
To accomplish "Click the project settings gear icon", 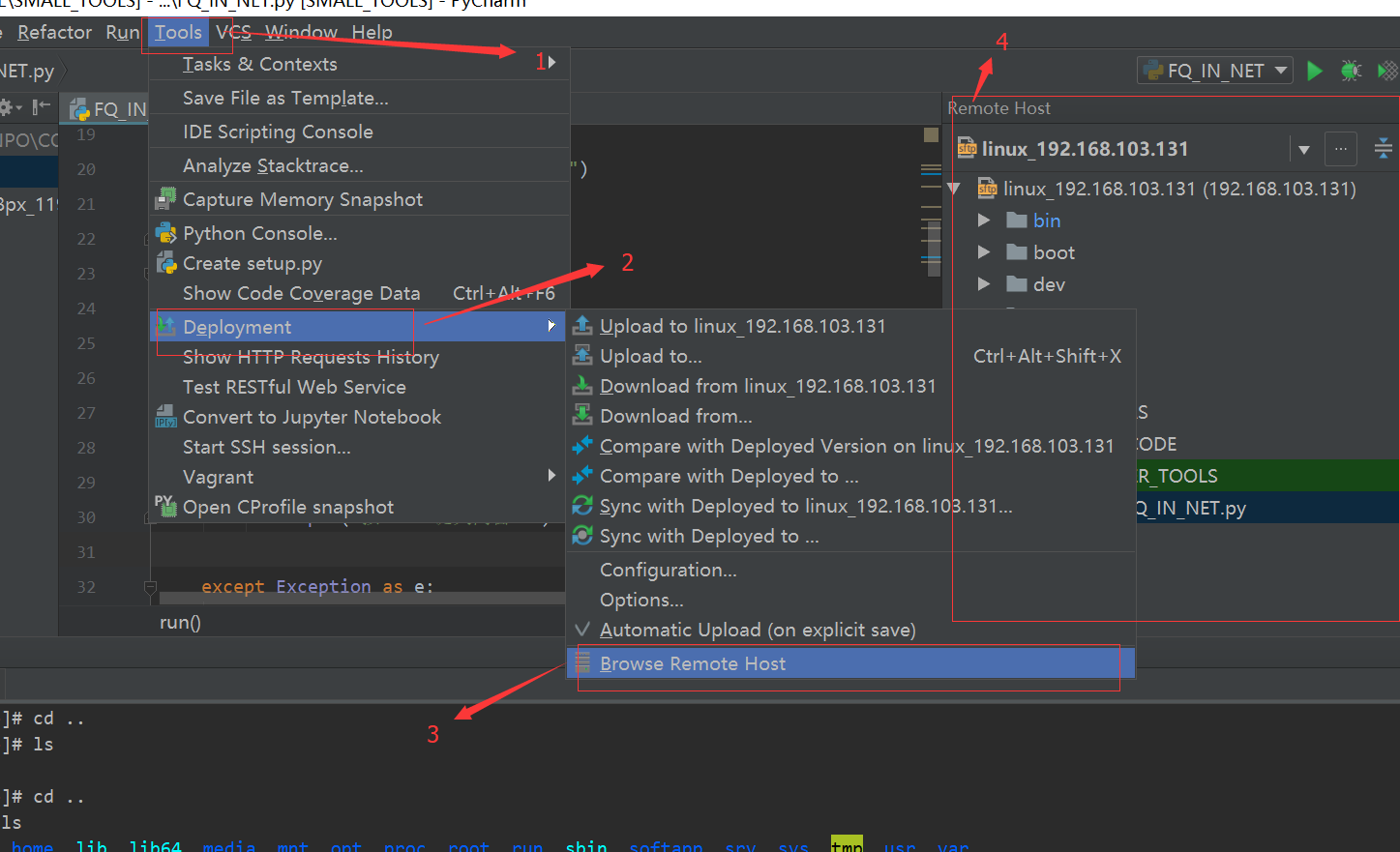I will point(9,107).
